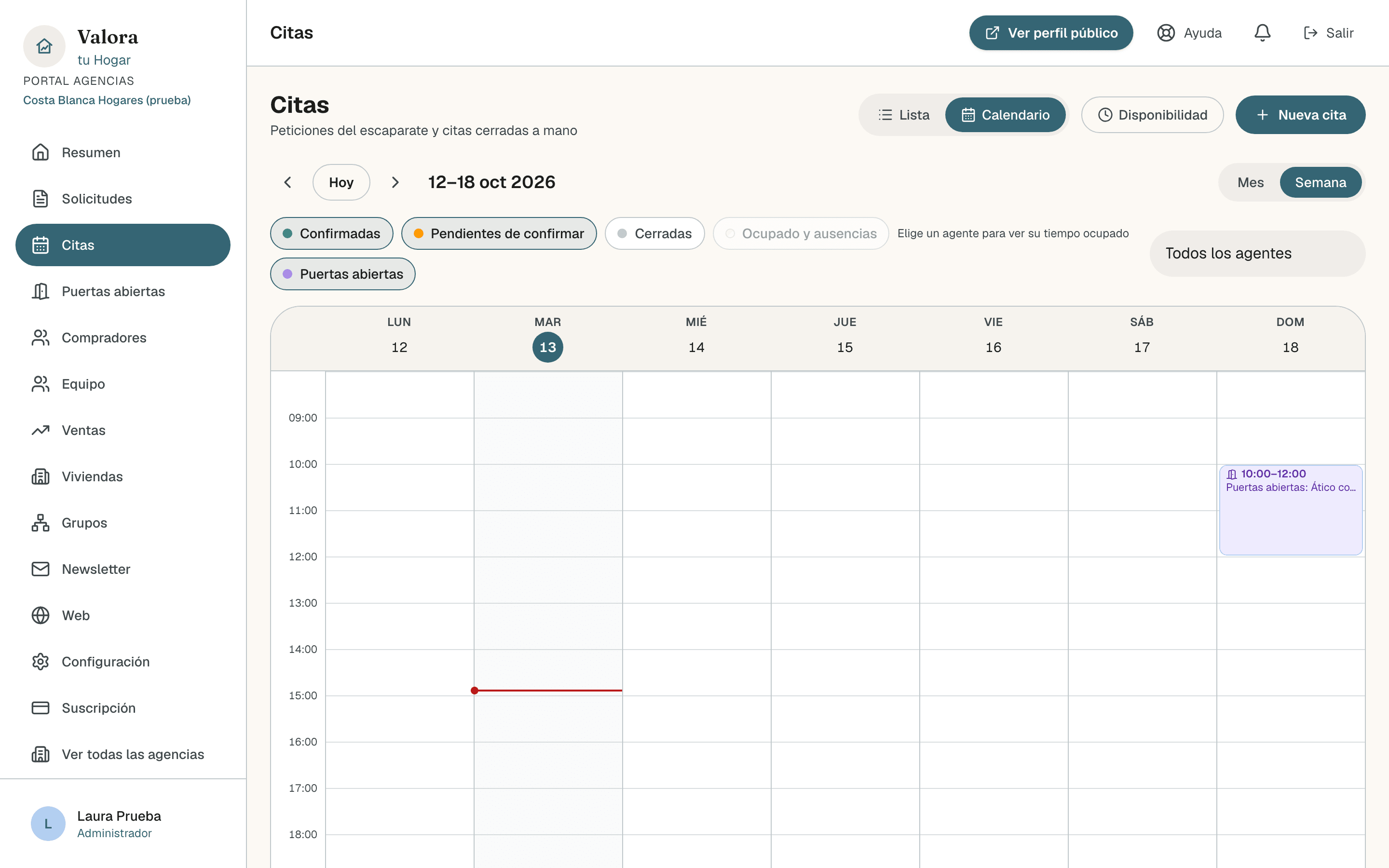
Task: Click Salir logout link
Action: pyautogui.click(x=1328, y=33)
